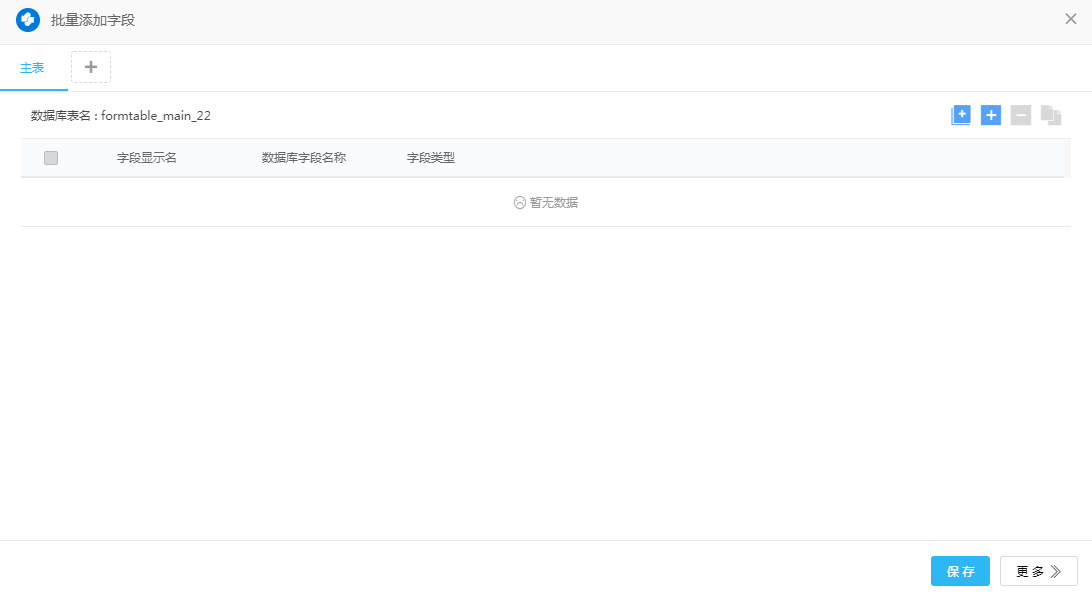This screenshot has height=596, width=1092.
Task: Click the sad face empty-data icon
Action: point(520,202)
